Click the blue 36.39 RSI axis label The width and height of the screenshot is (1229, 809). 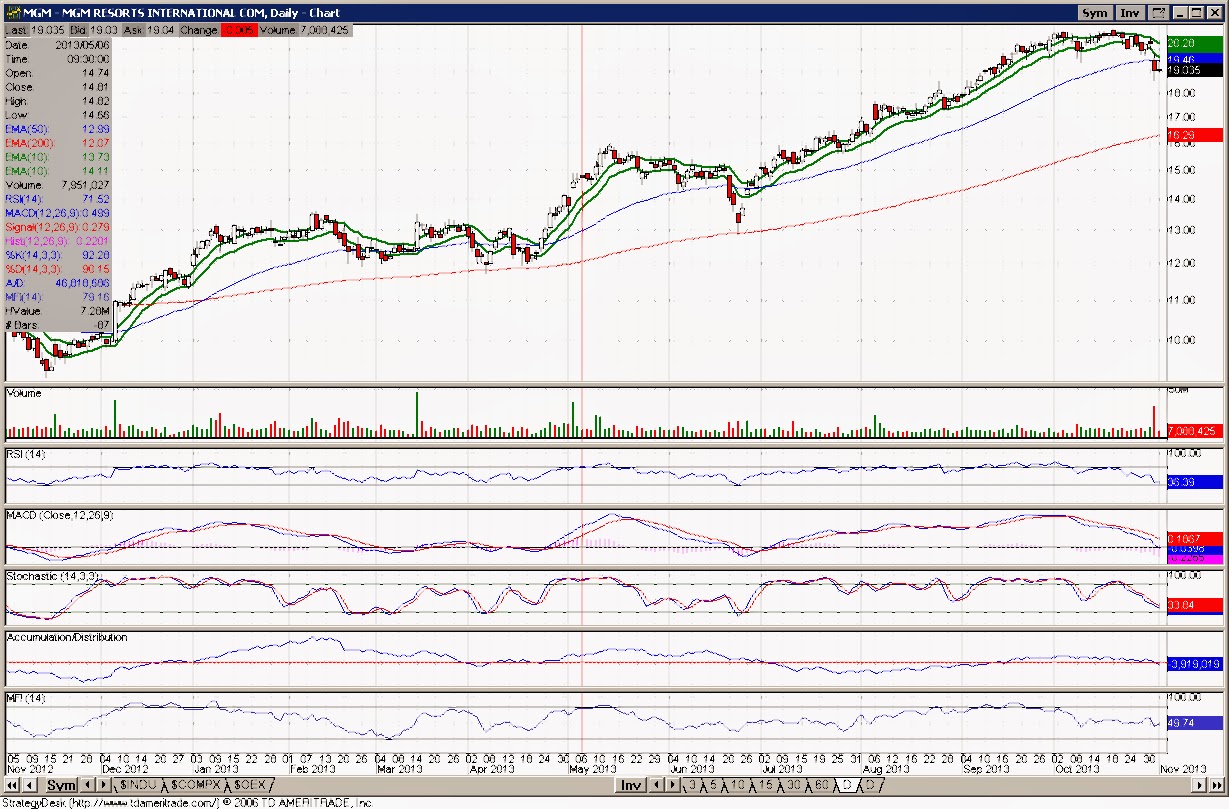(x=1196, y=482)
